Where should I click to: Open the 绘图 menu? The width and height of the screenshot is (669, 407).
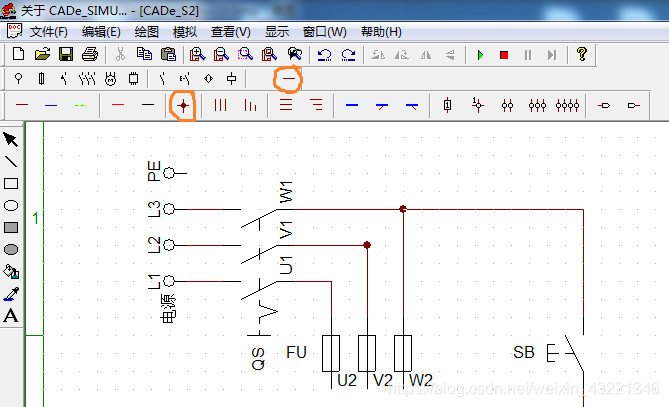147,32
